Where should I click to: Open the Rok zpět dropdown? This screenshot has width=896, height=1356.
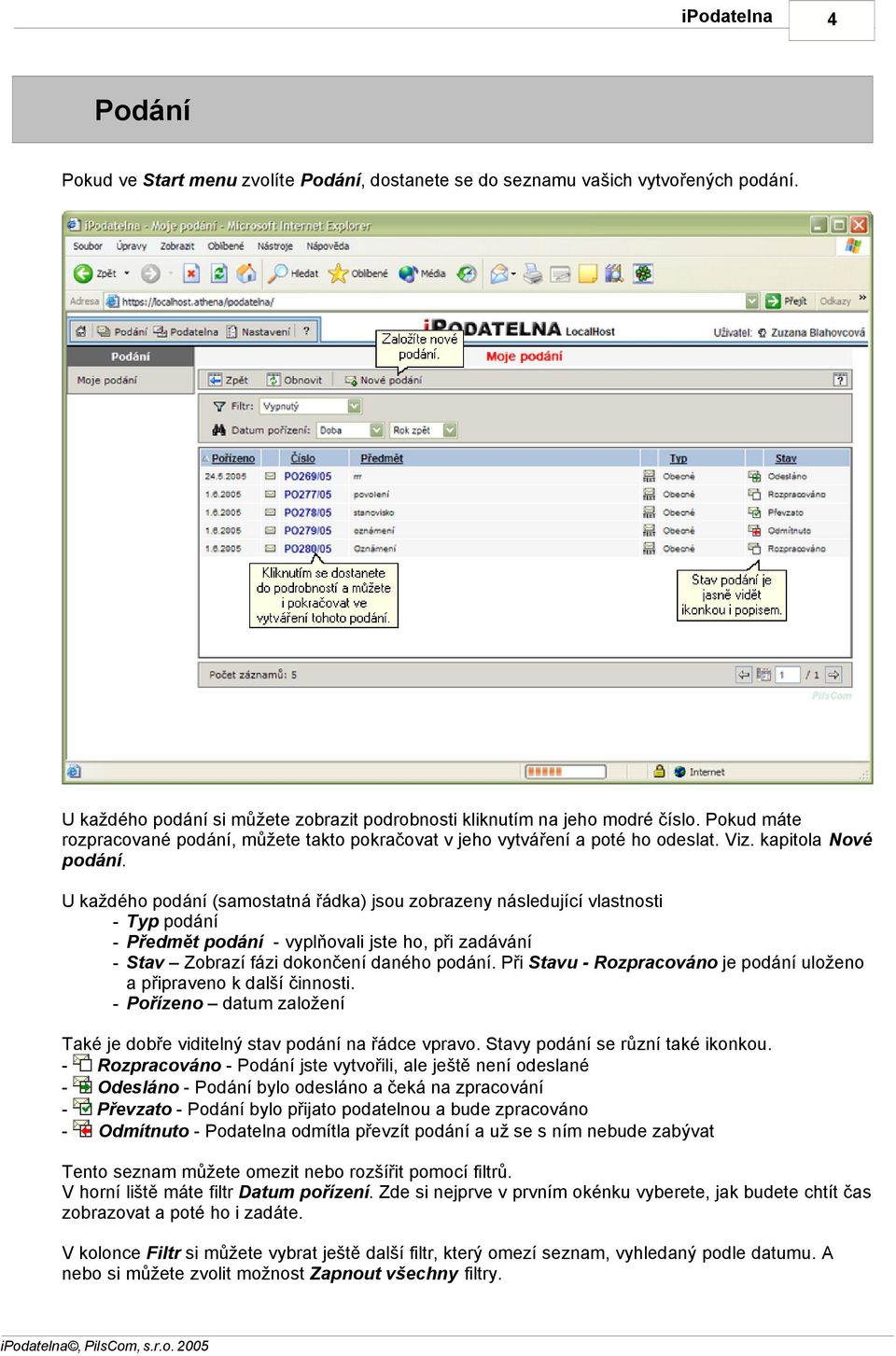click(424, 430)
